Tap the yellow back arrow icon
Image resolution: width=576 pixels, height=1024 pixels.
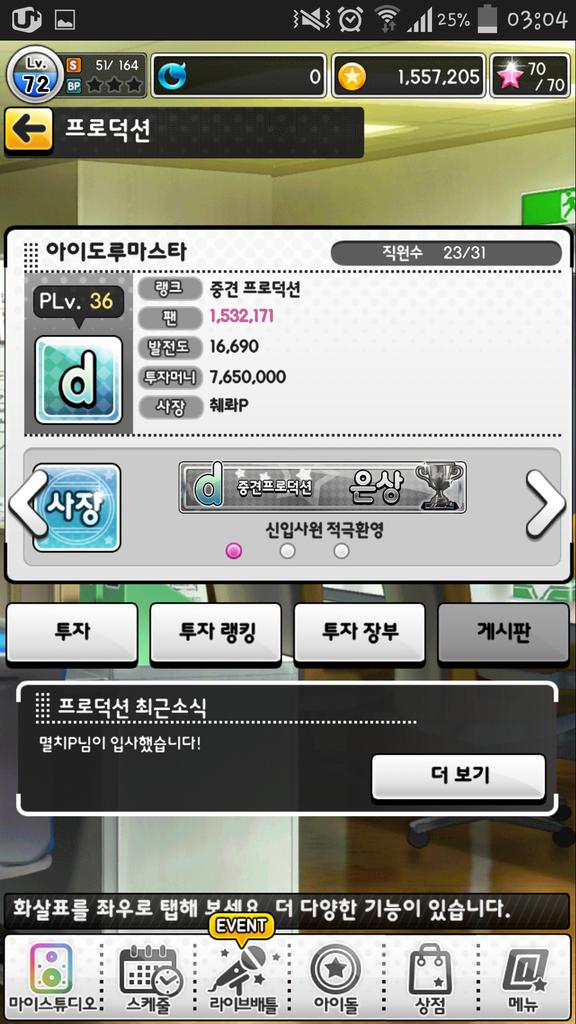[29, 130]
